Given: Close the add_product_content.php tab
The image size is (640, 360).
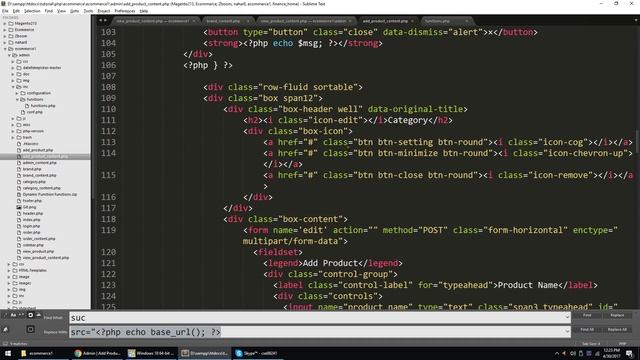Looking at the screenshot, I should point(412,21).
